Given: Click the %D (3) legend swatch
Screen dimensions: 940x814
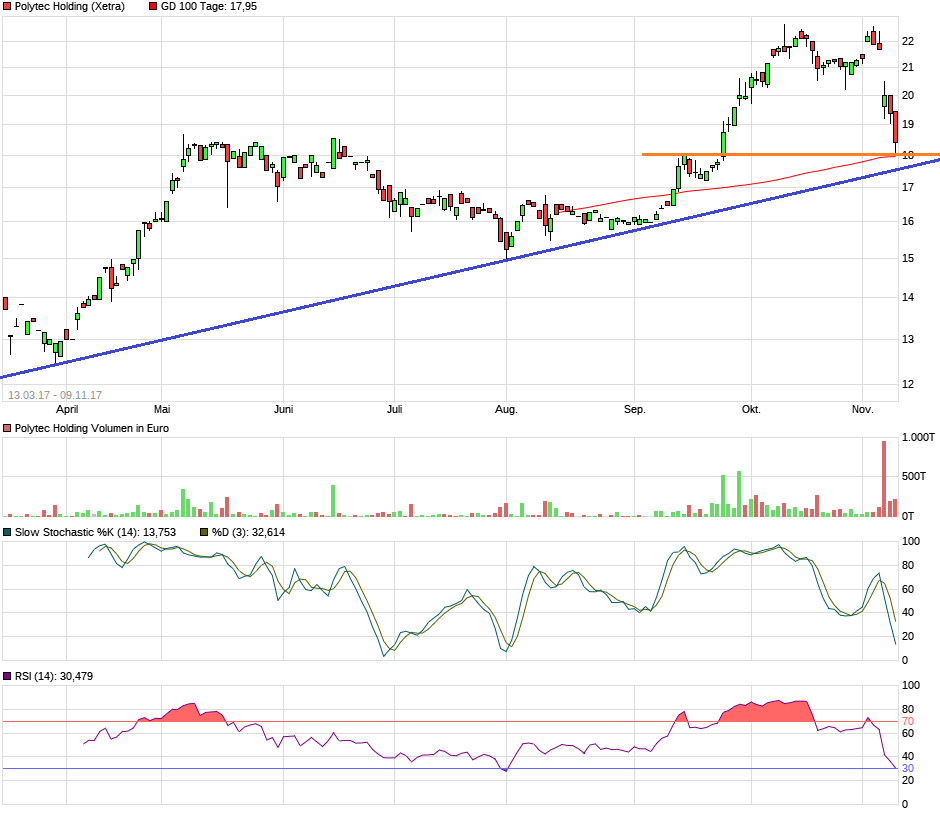Looking at the screenshot, I should coord(204,532).
